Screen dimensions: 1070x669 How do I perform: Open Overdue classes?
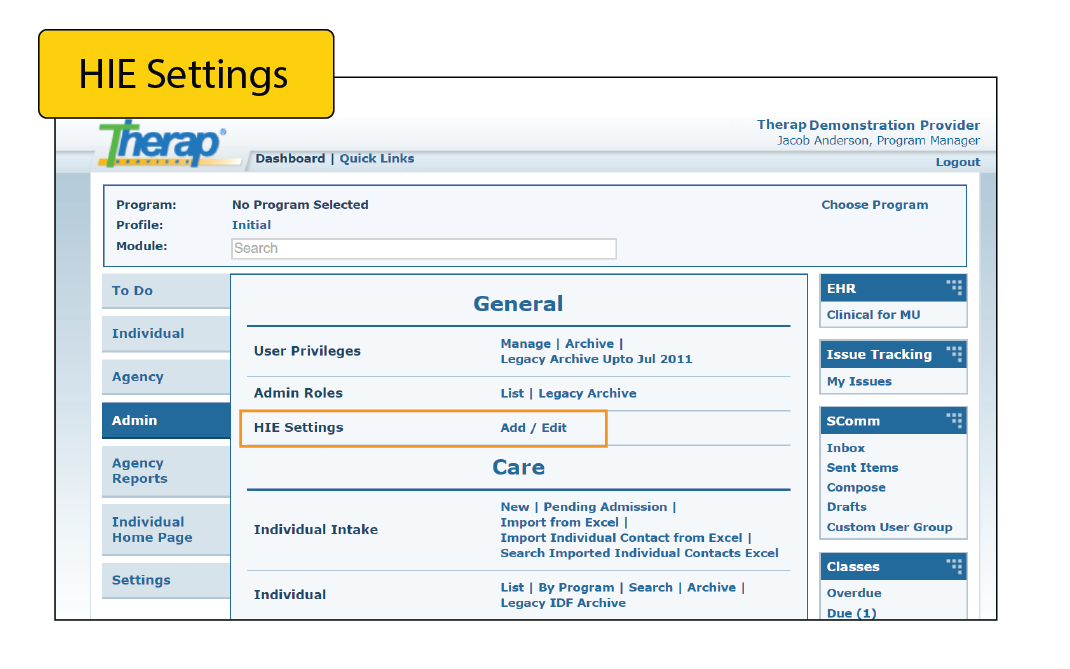click(x=854, y=594)
